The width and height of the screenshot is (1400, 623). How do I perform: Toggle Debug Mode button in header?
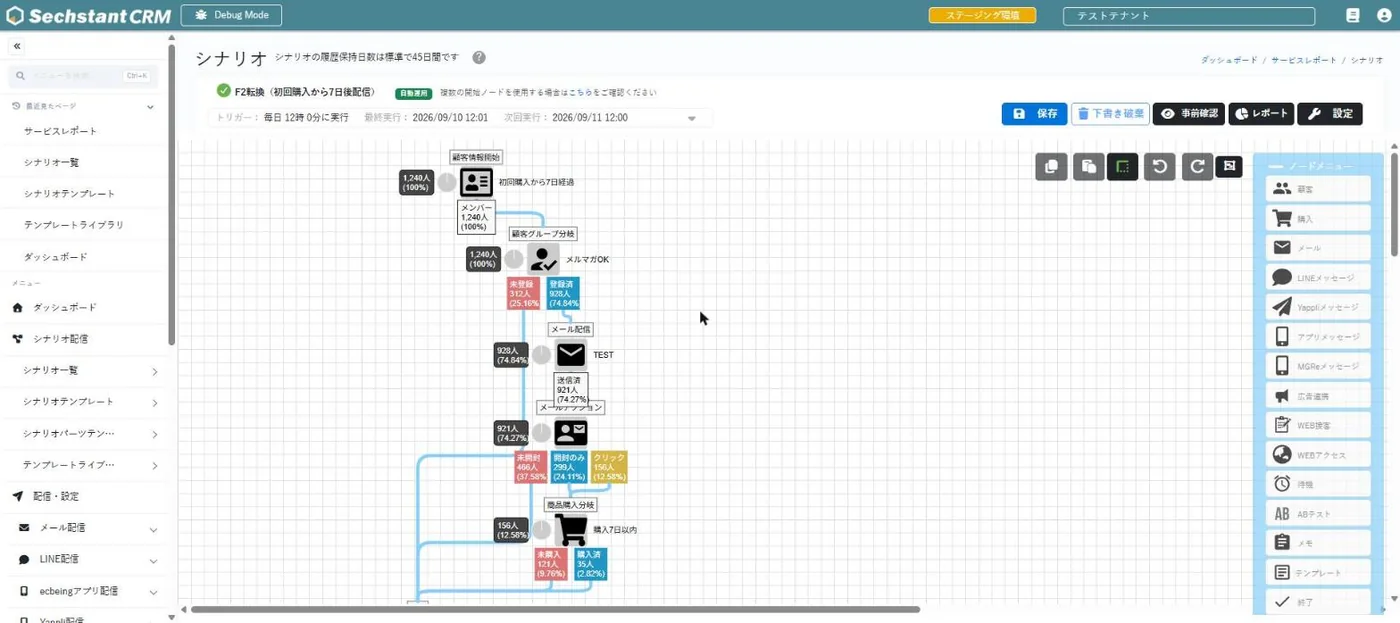(x=231, y=15)
